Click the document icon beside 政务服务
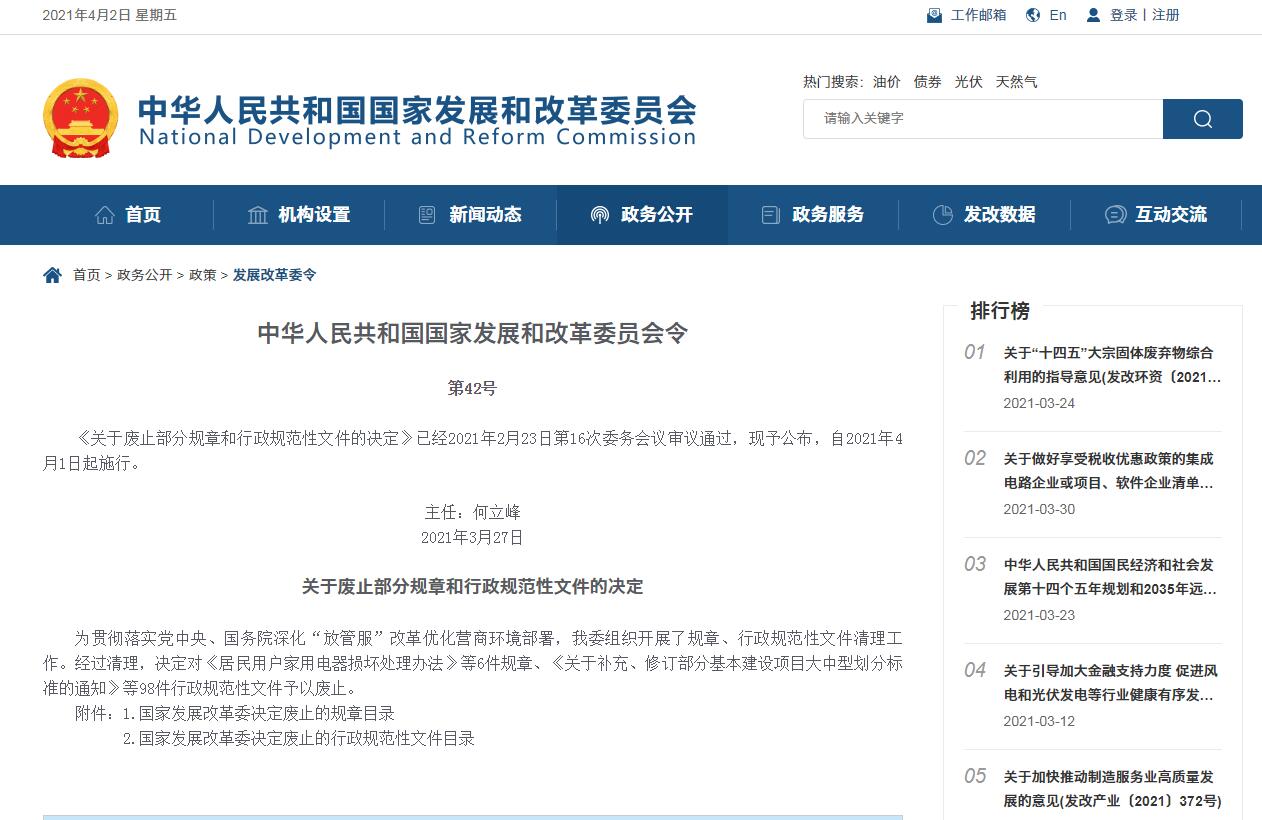Screen dimensions: 1262x820 (770, 214)
